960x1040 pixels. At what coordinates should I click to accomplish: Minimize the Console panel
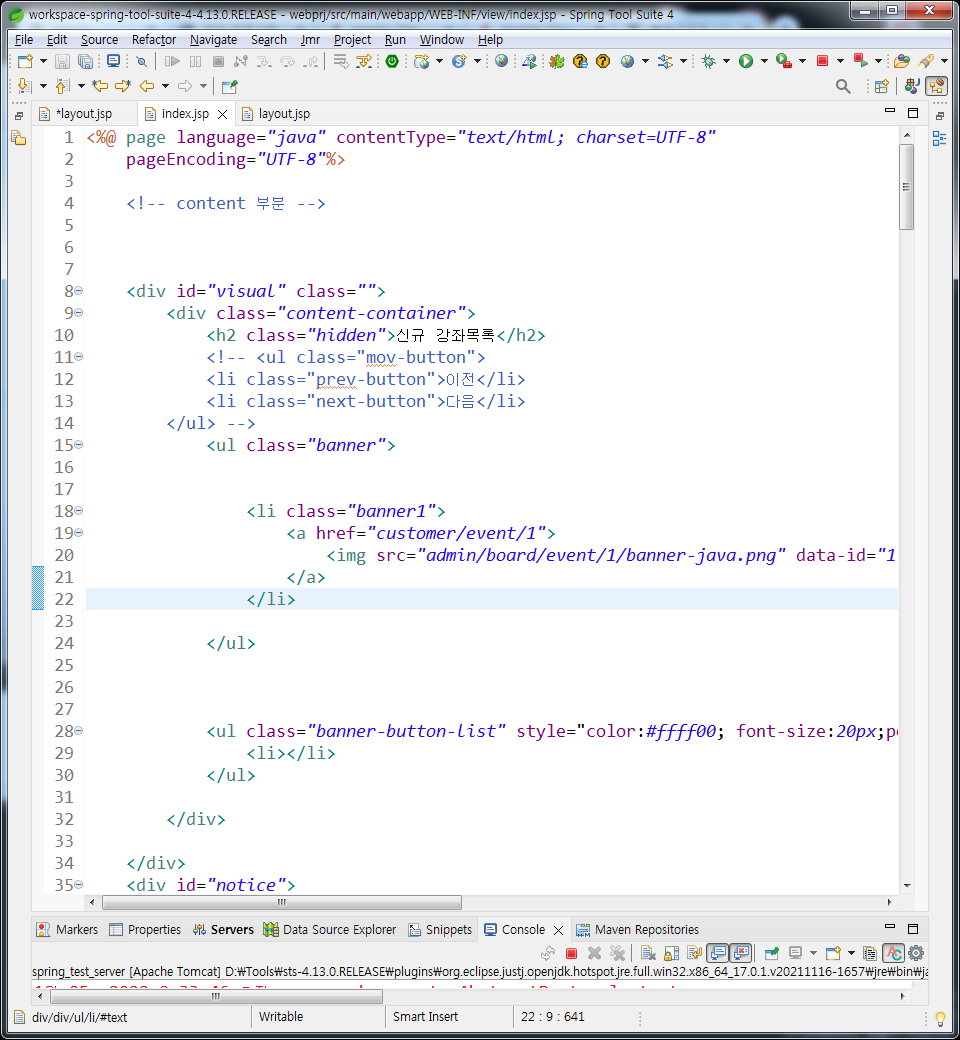[x=890, y=926]
